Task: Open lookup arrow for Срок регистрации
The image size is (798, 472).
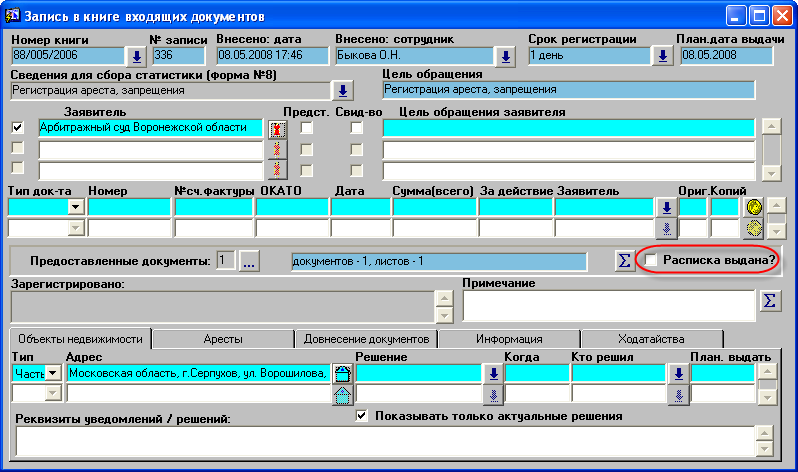Action: [663, 56]
